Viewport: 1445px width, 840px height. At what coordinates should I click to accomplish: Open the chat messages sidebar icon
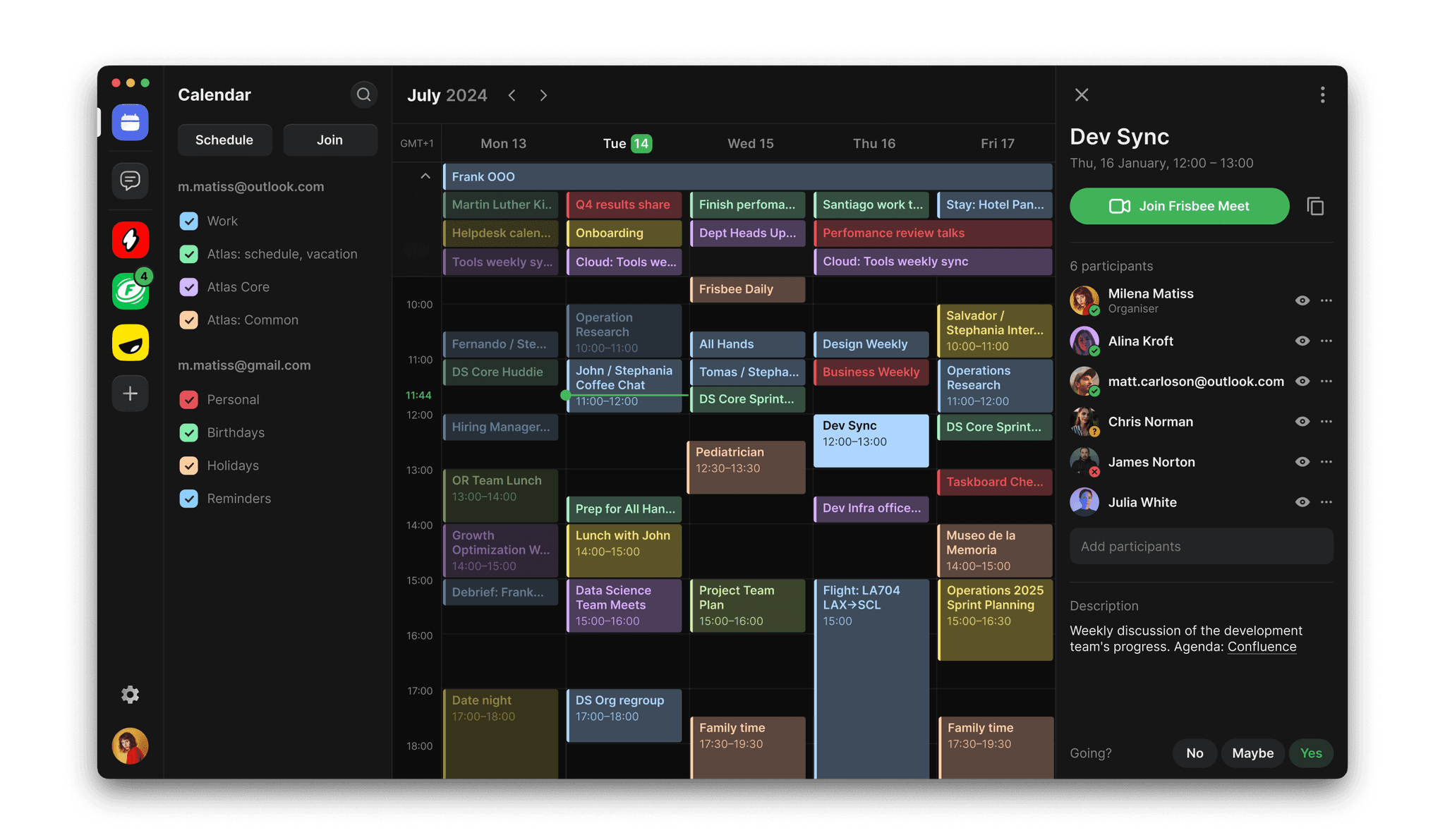click(130, 181)
